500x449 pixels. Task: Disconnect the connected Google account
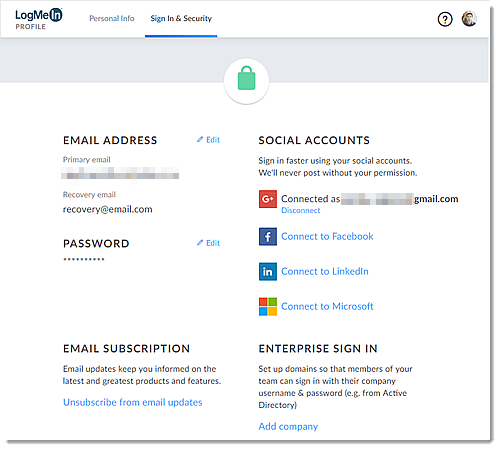[x=301, y=210]
